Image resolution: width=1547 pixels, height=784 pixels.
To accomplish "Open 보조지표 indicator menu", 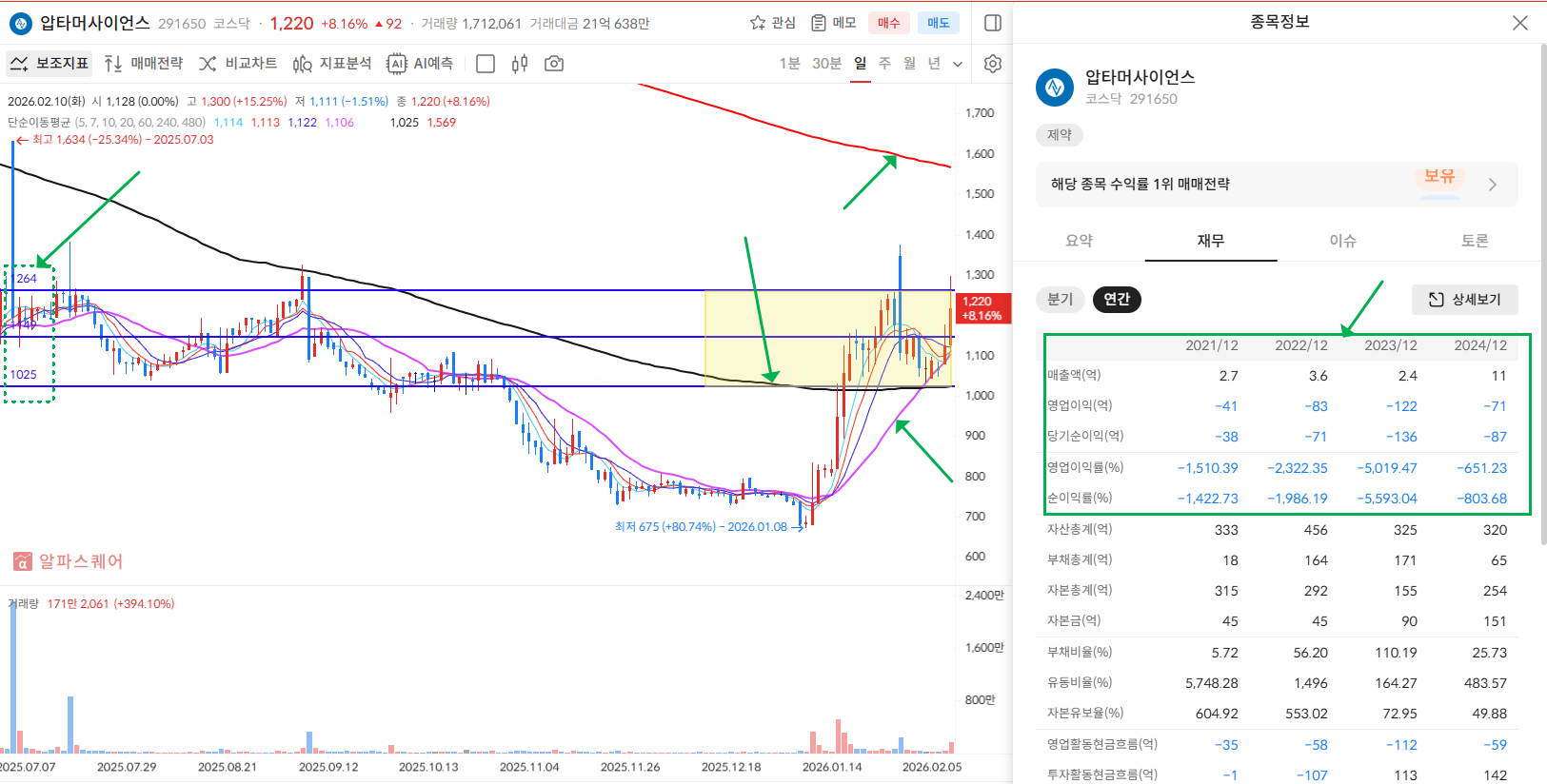I will [50, 64].
